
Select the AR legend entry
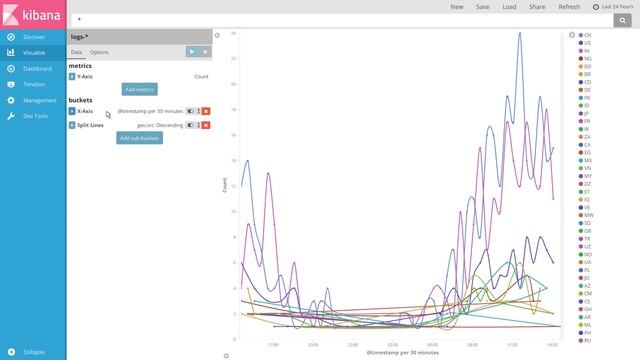[x=585, y=317]
